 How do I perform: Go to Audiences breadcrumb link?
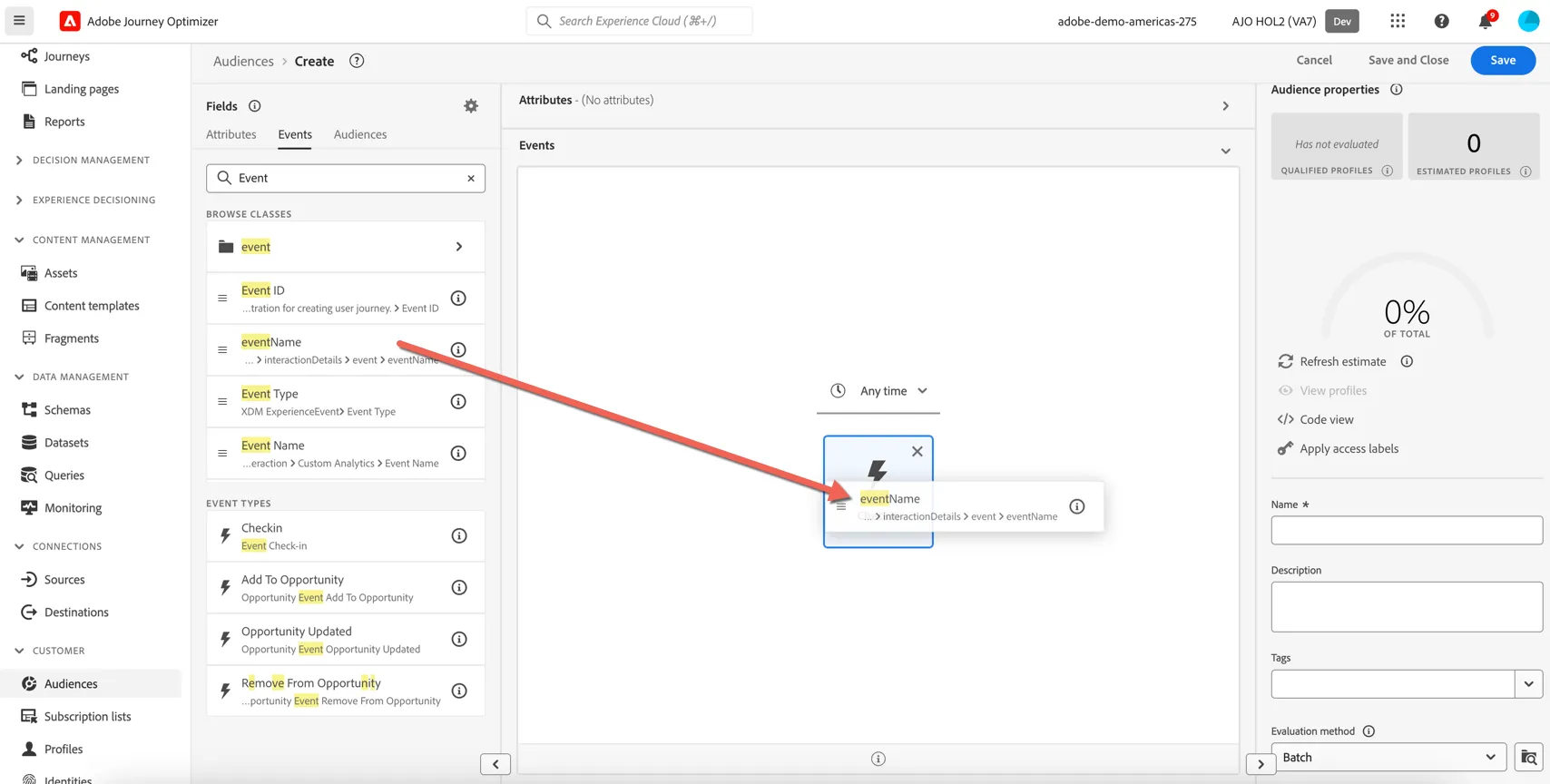(x=243, y=62)
